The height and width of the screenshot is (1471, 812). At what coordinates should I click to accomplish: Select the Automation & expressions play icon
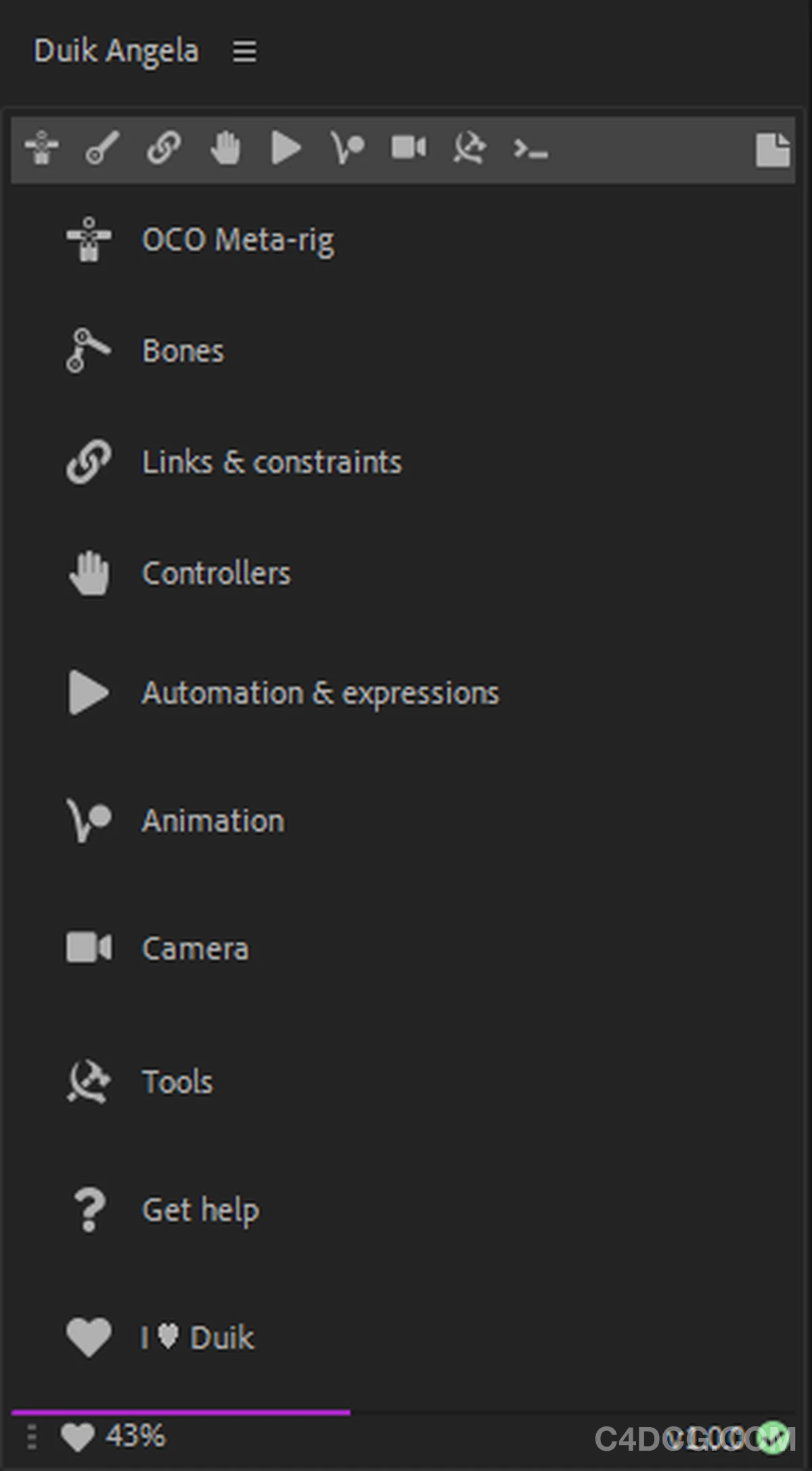tap(285, 148)
